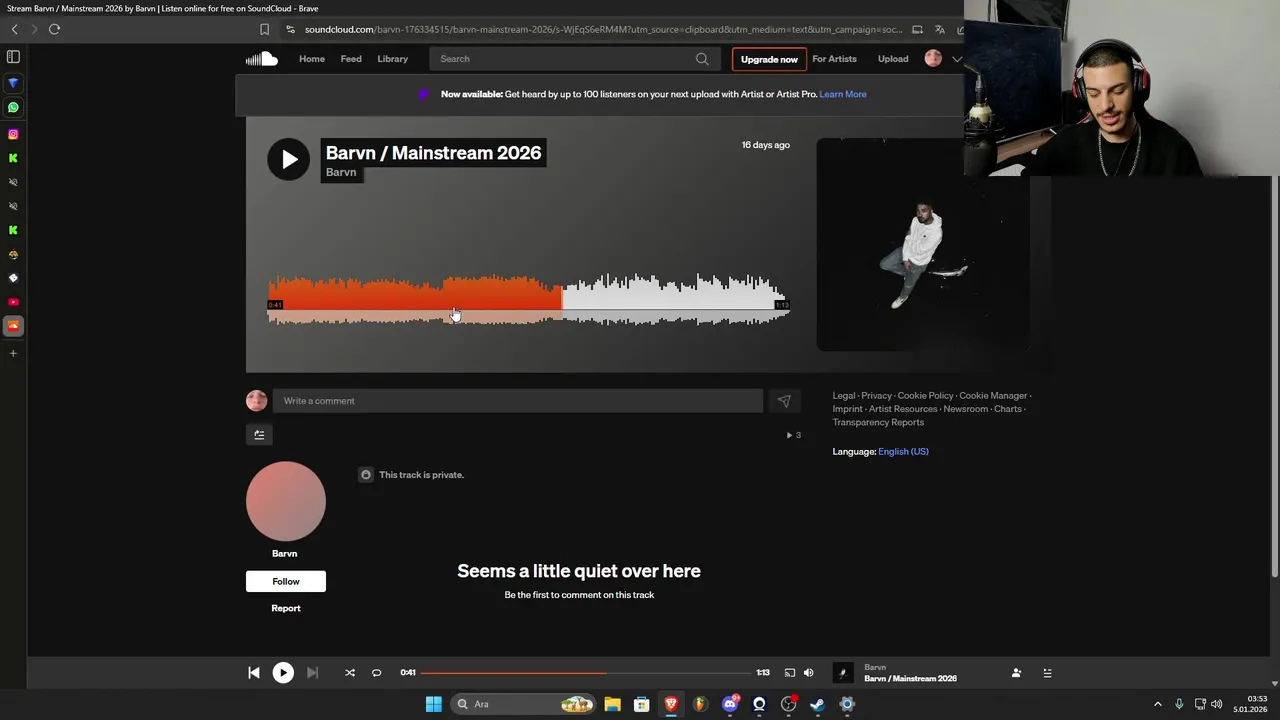1280x720 pixels.
Task: Open Transparency Reports link
Action: pos(878,422)
